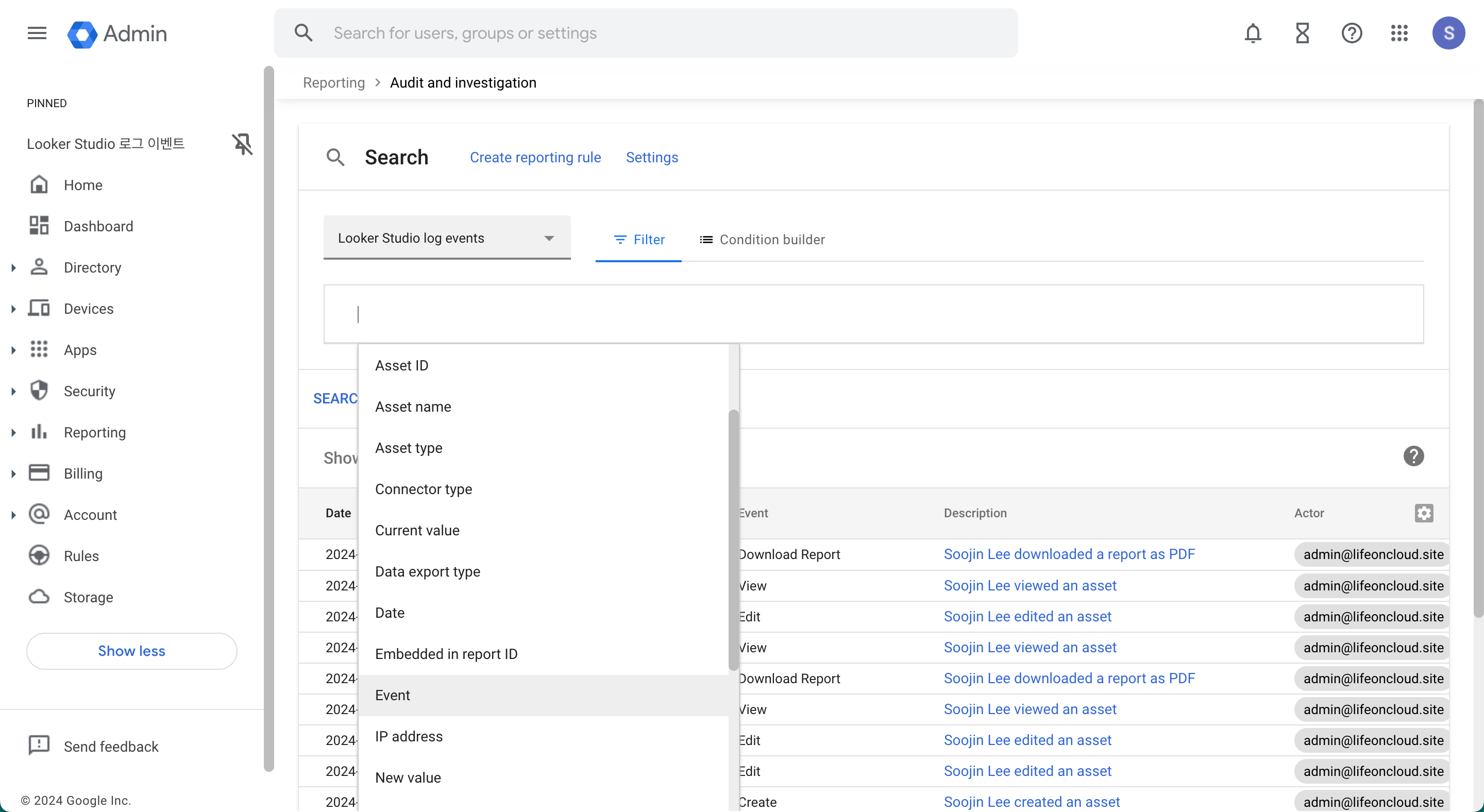This screenshot has width=1484, height=812.
Task: Open the Looker Studio log events dropdown
Action: (x=446, y=238)
